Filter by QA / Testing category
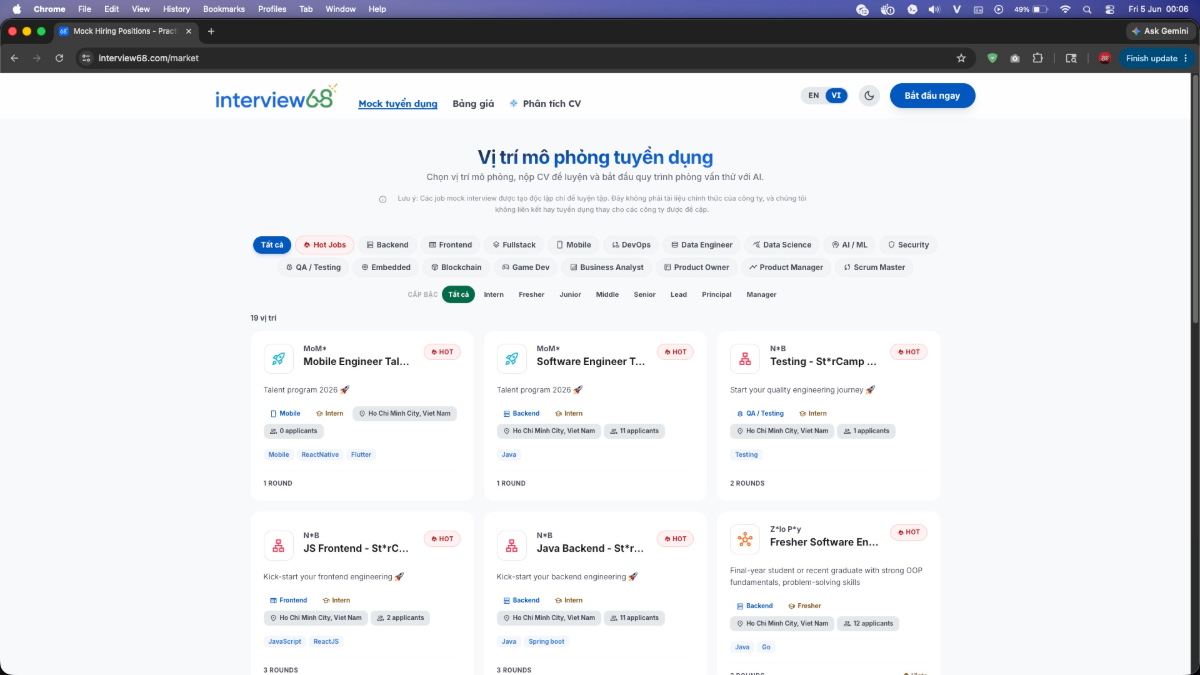This screenshot has width=1200, height=675. pos(313,267)
